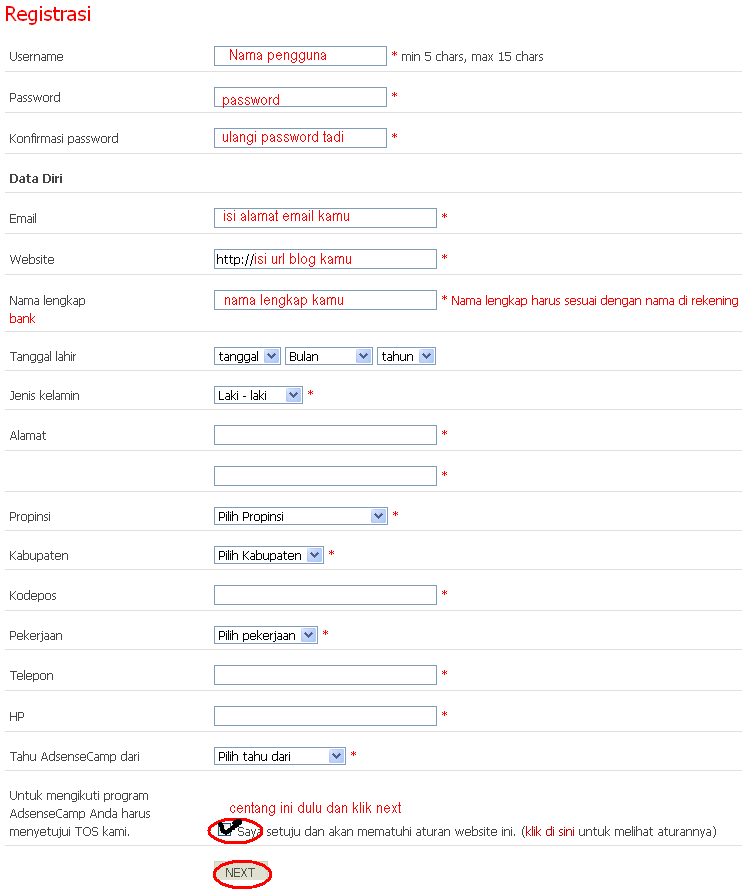Open the tahun year dropdown
Image resolution: width=742 pixels, height=892 pixels.
(406, 356)
